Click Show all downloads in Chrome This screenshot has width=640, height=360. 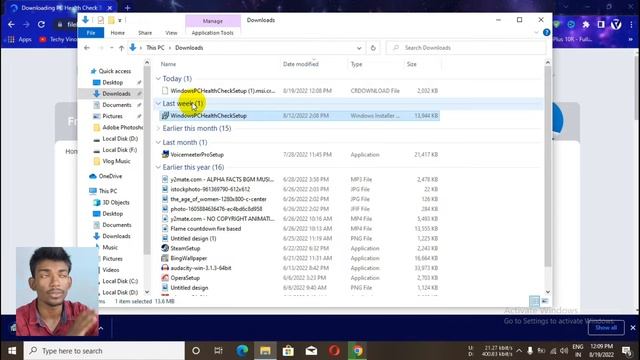(x=606, y=328)
